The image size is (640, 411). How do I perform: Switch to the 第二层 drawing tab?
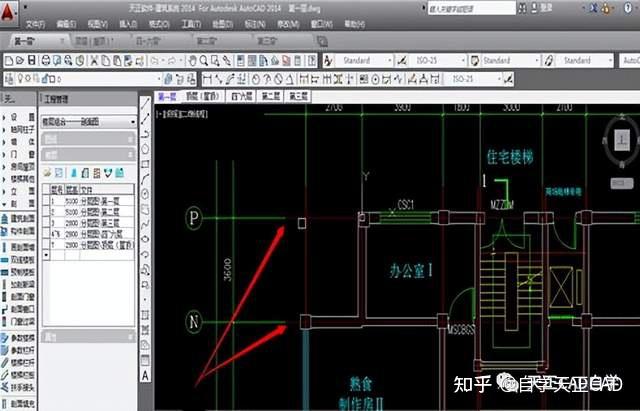(271, 96)
